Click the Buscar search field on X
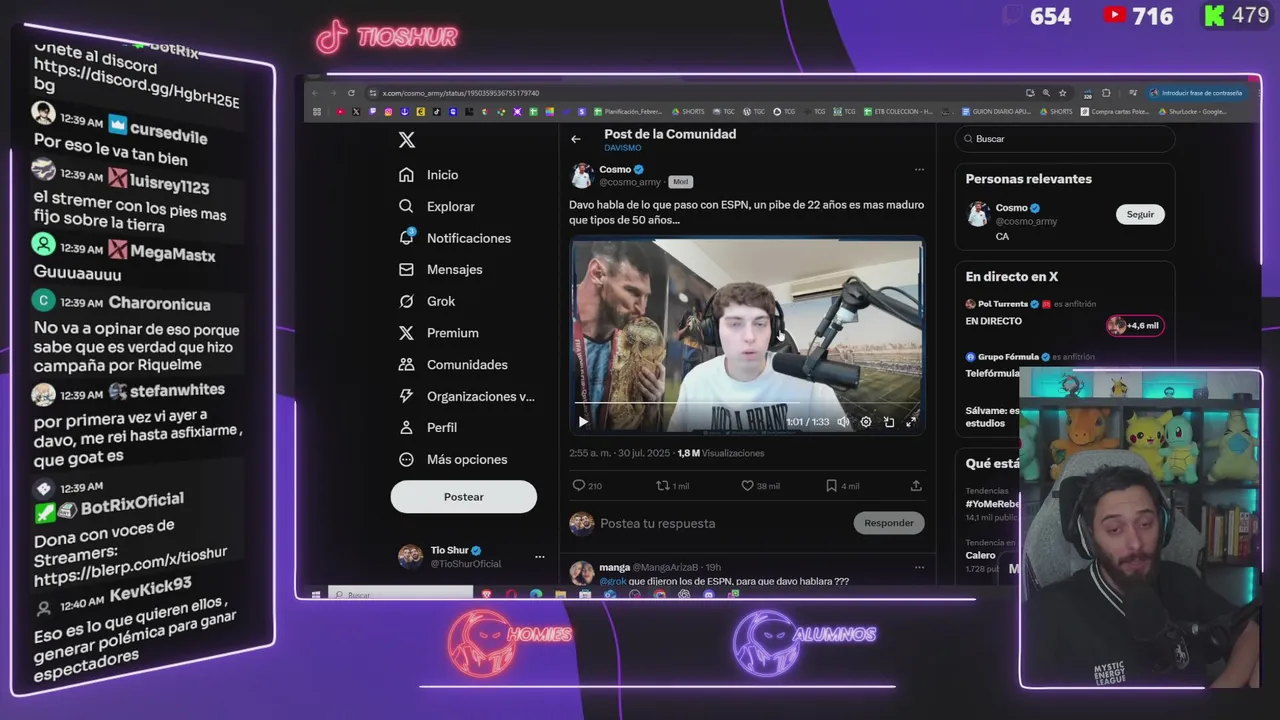This screenshot has width=1280, height=720. coord(1065,139)
